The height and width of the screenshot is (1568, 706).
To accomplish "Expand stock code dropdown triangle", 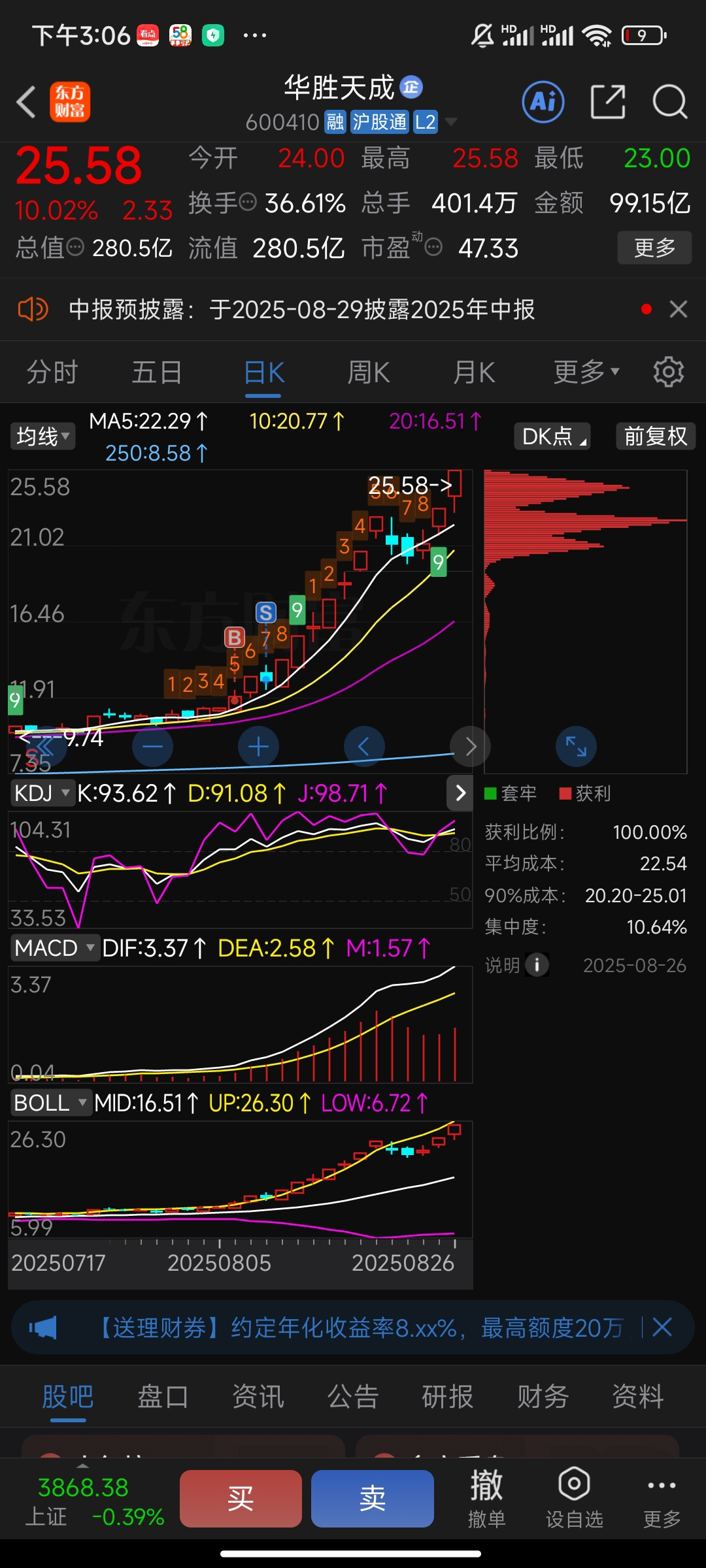I will pos(451,122).
